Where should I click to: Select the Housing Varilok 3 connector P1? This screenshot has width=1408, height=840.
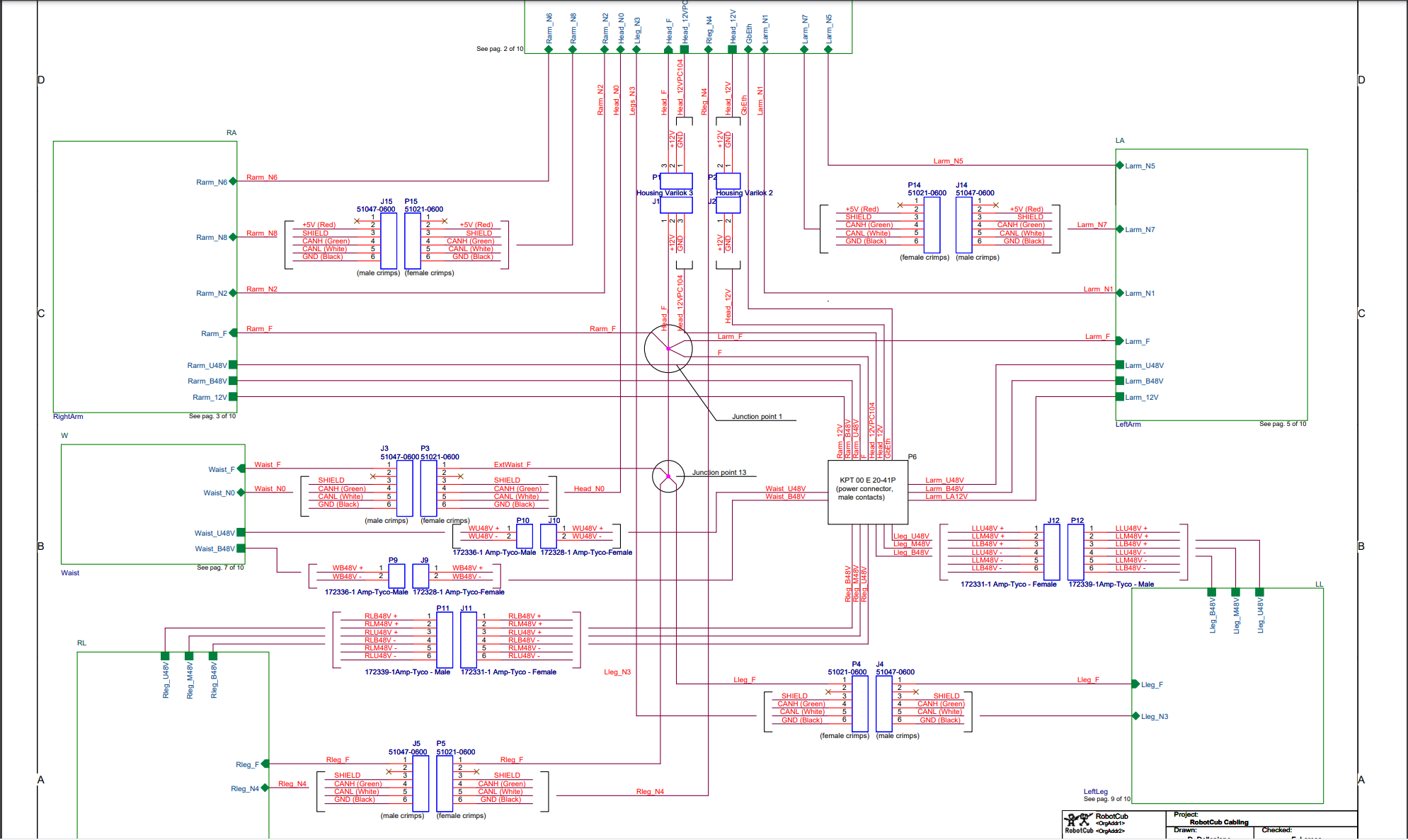click(x=676, y=181)
